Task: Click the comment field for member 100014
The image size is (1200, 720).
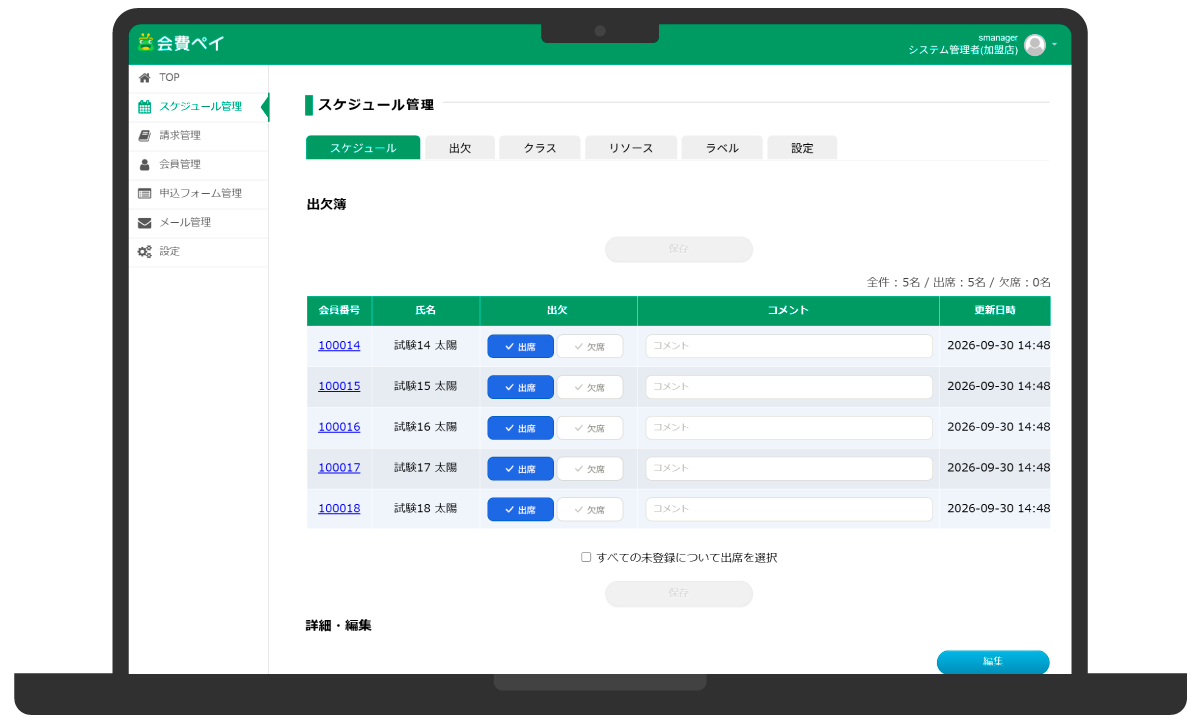Action: [789, 346]
